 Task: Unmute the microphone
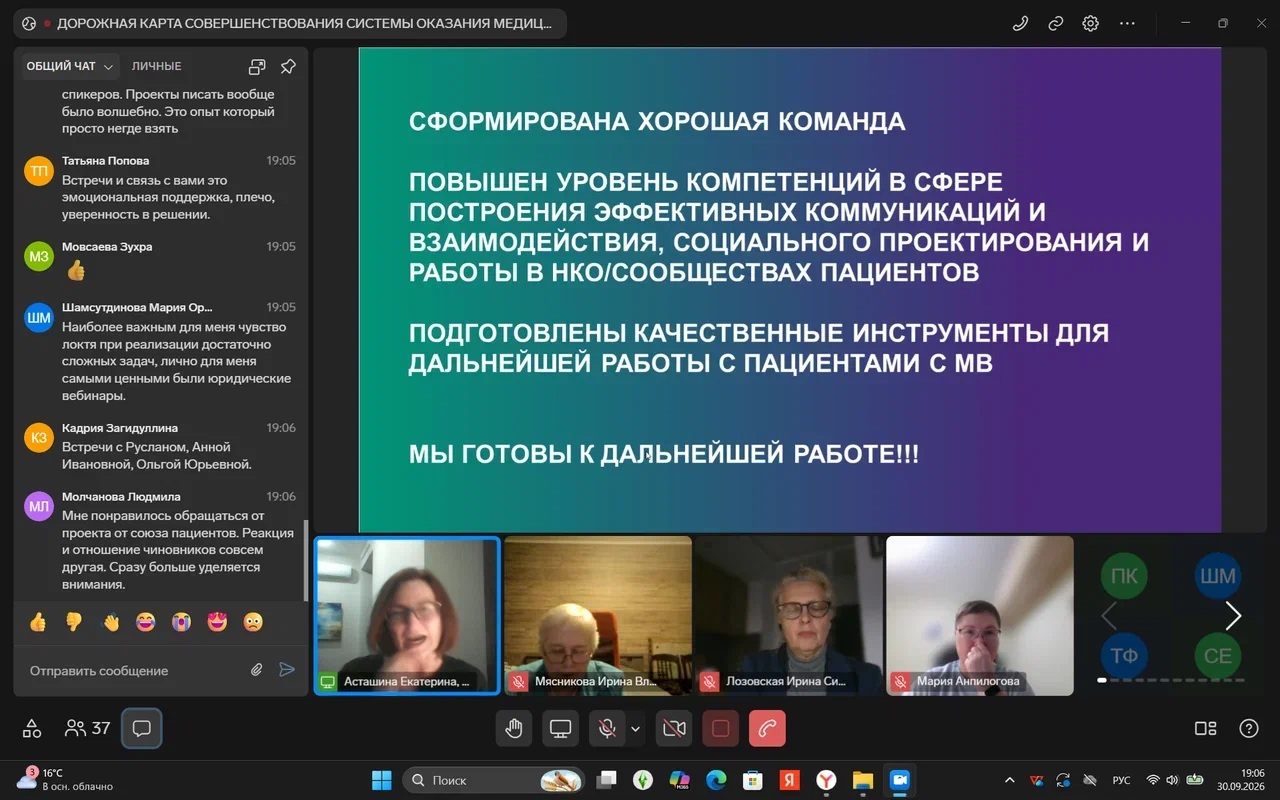click(606, 728)
